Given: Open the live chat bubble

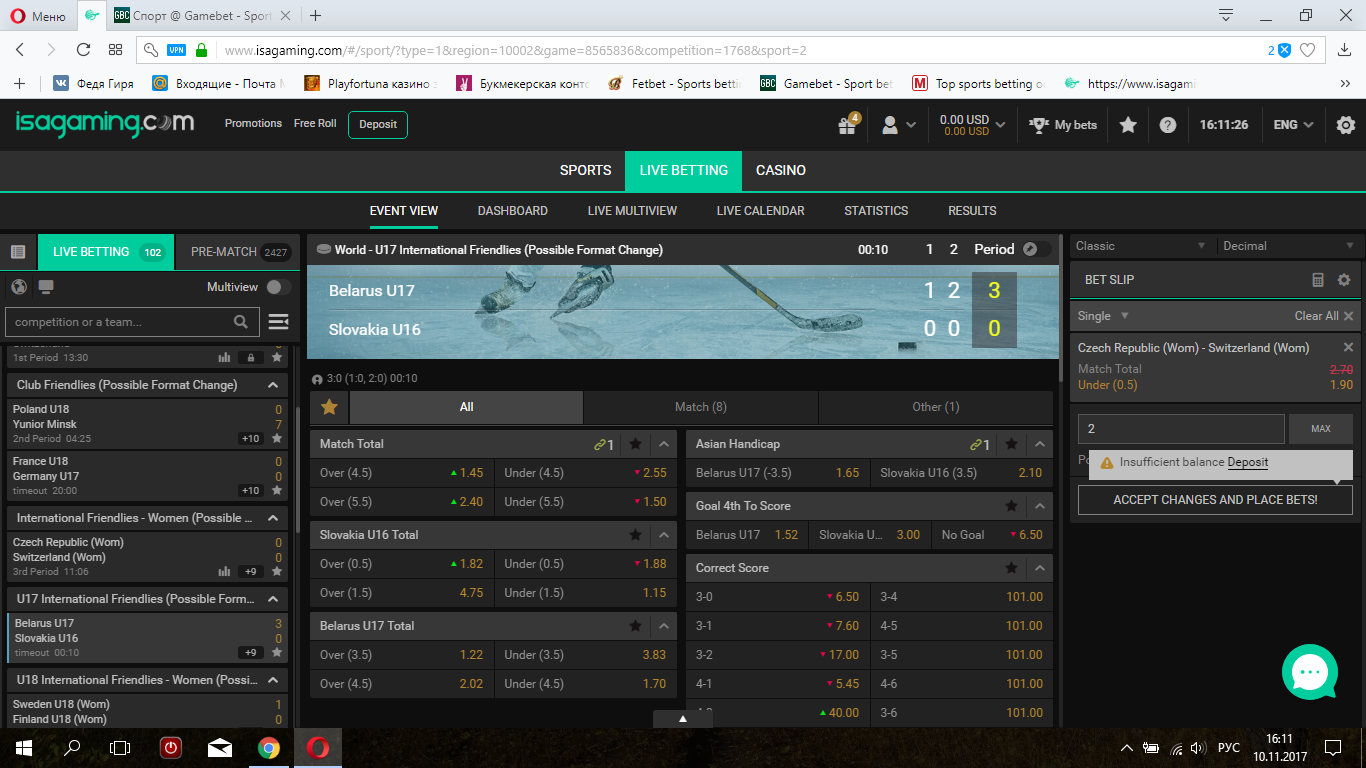Looking at the screenshot, I should pyautogui.click(x=1309, y=672).
